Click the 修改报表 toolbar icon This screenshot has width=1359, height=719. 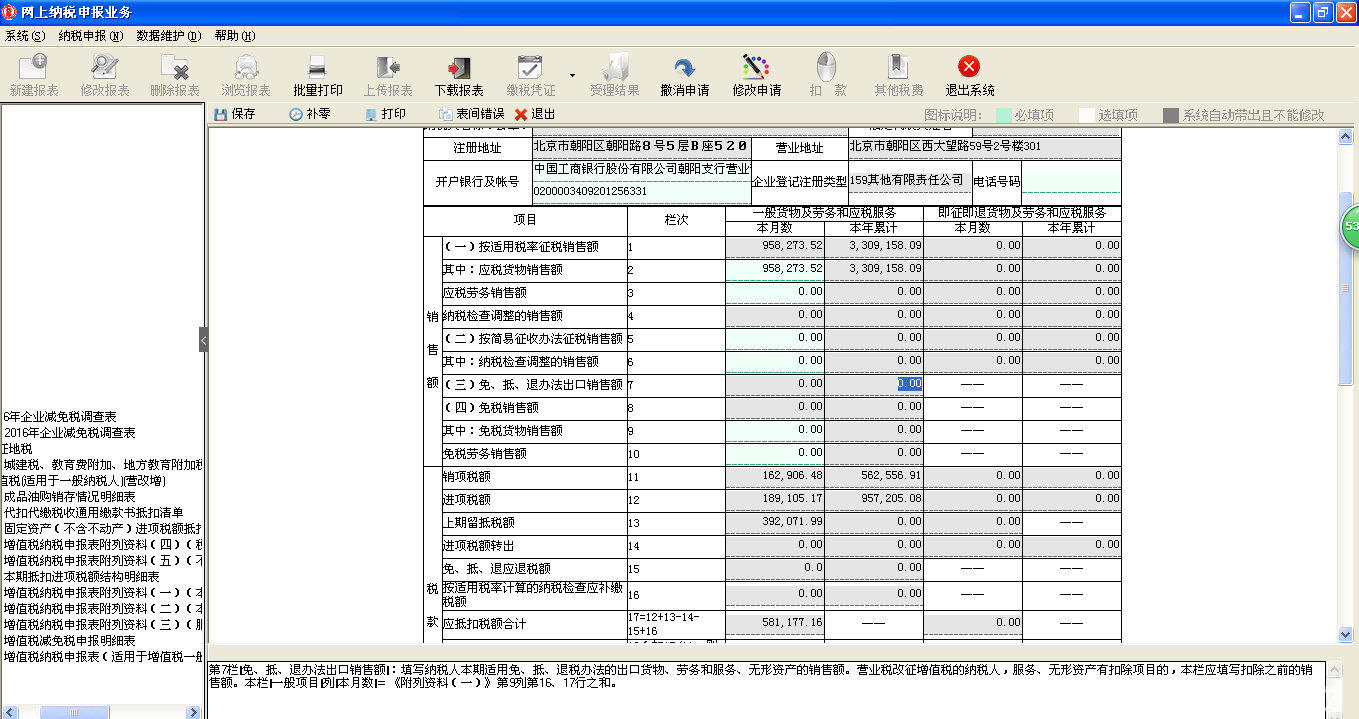coord(105,75)
